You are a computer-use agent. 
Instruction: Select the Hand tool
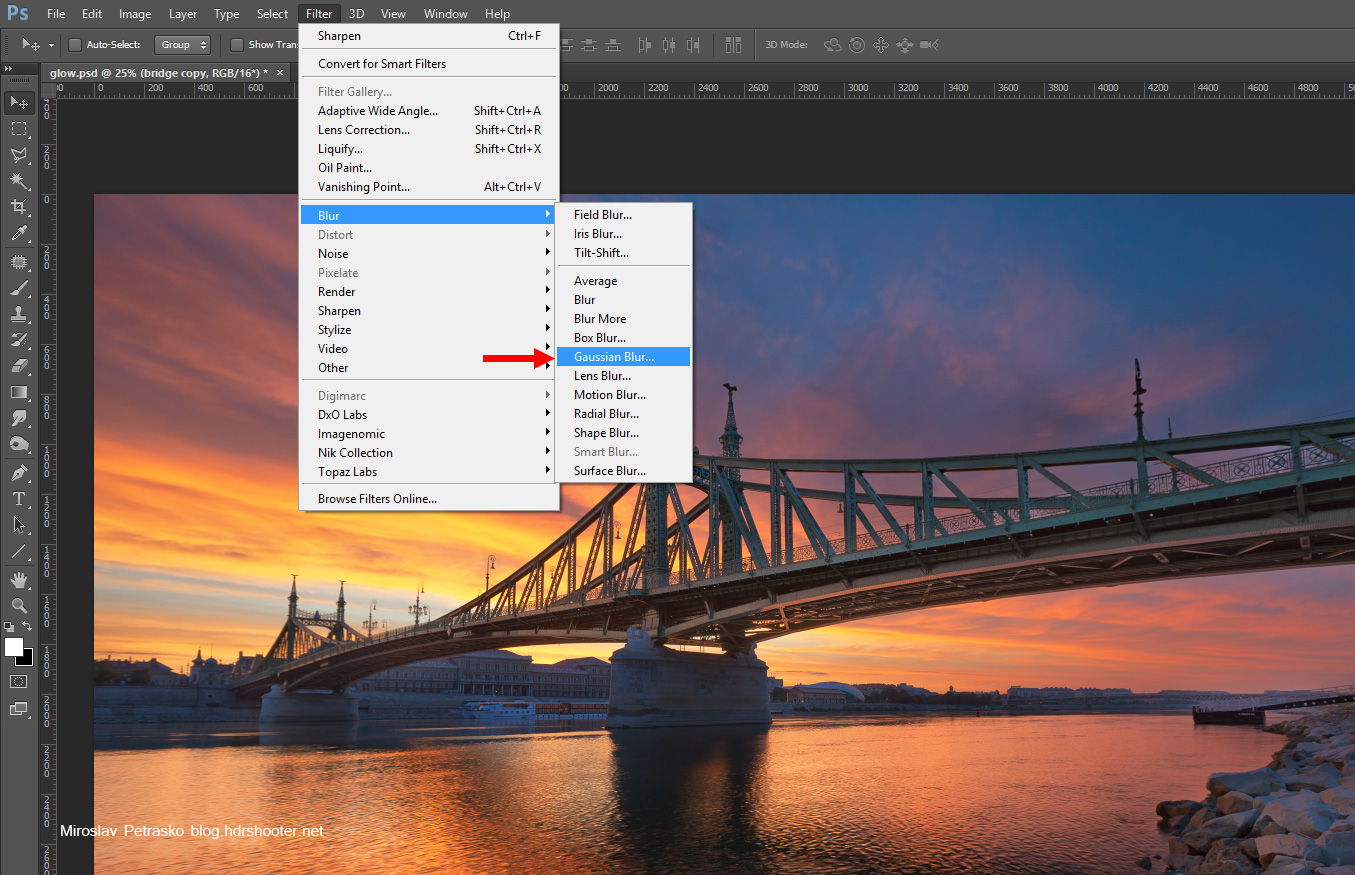[19, 579]
